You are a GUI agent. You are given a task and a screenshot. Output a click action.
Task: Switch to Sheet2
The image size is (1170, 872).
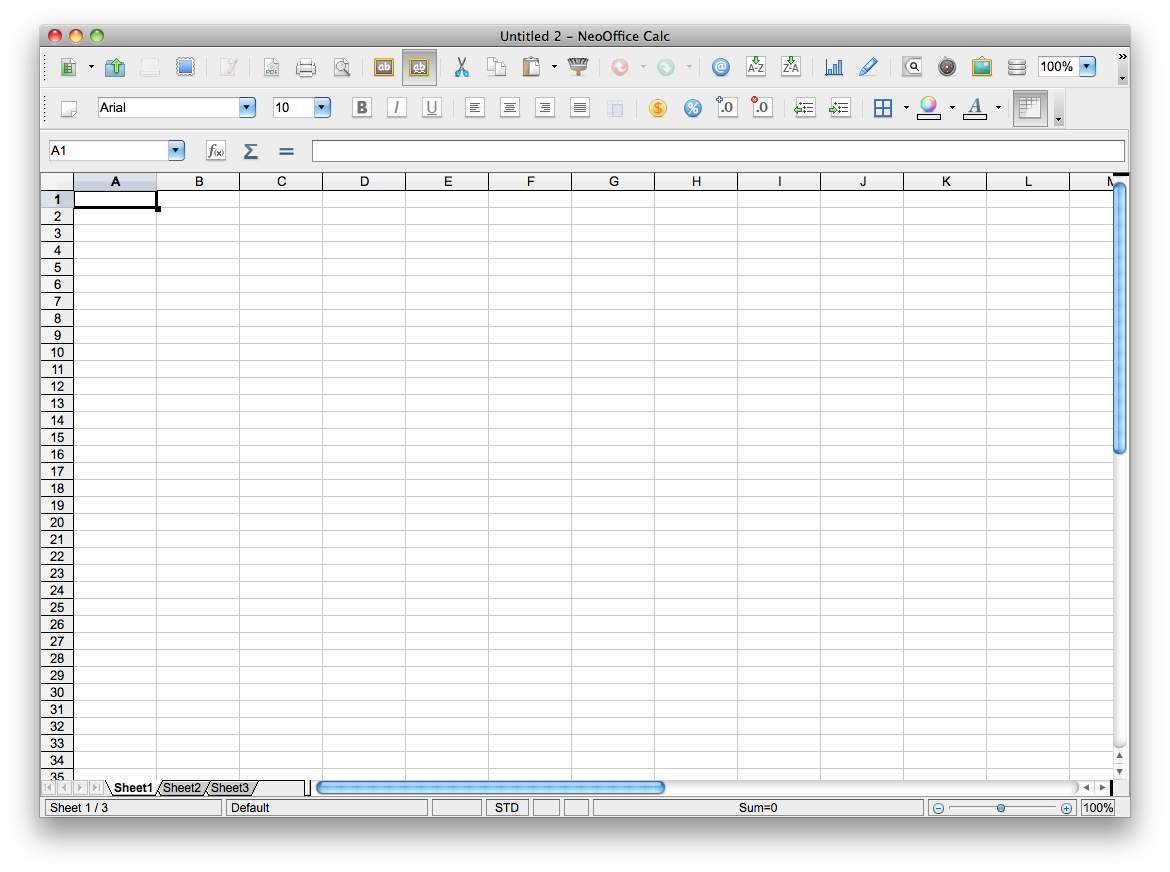click(181, 788)
